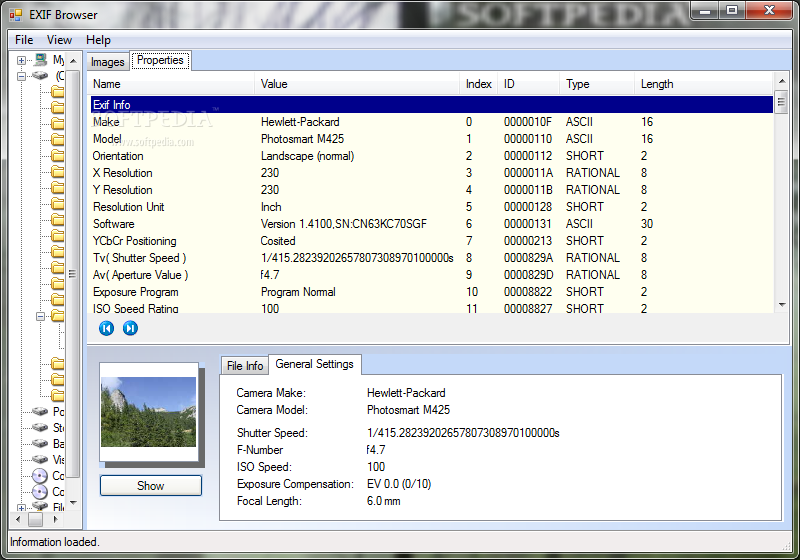Select the 'St' drive in the folder tree
The width and height of the screenshot is (800, 560).
40,427
